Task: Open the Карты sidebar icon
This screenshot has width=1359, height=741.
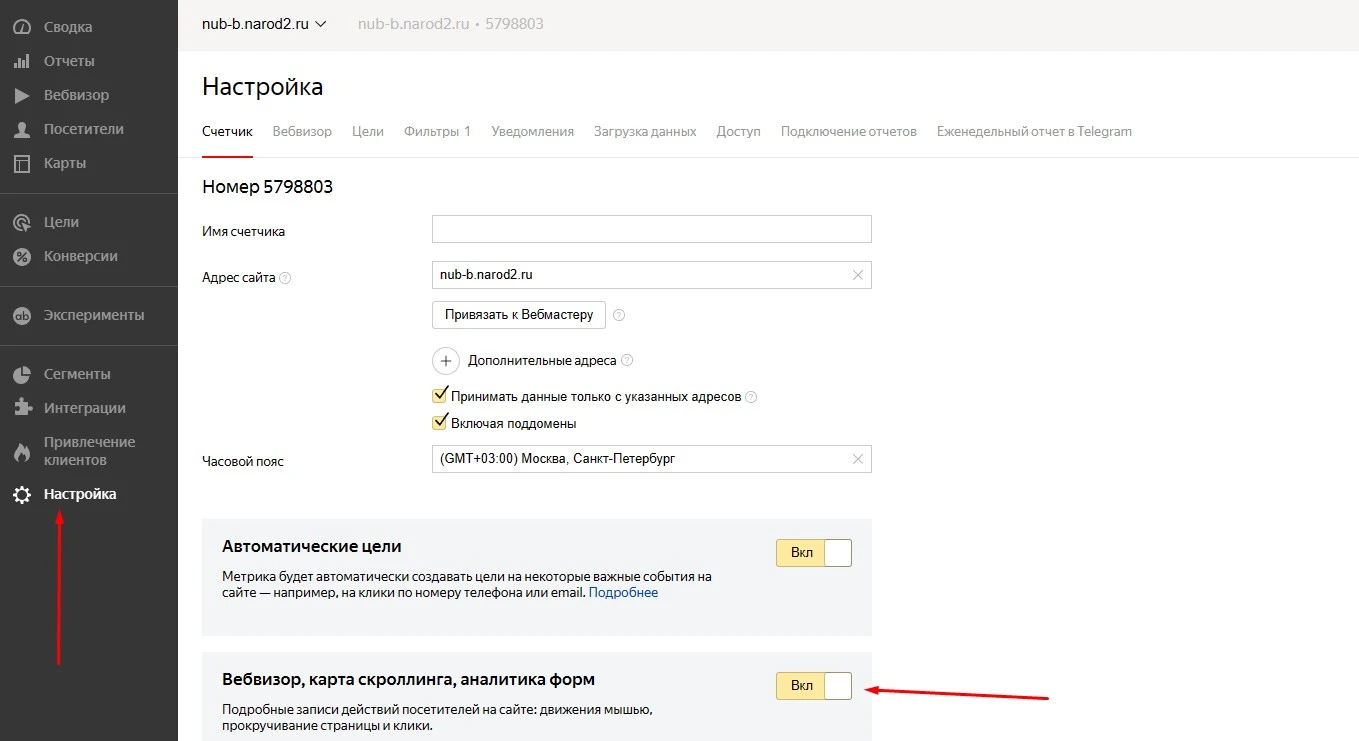Action: tap(22, 163)
